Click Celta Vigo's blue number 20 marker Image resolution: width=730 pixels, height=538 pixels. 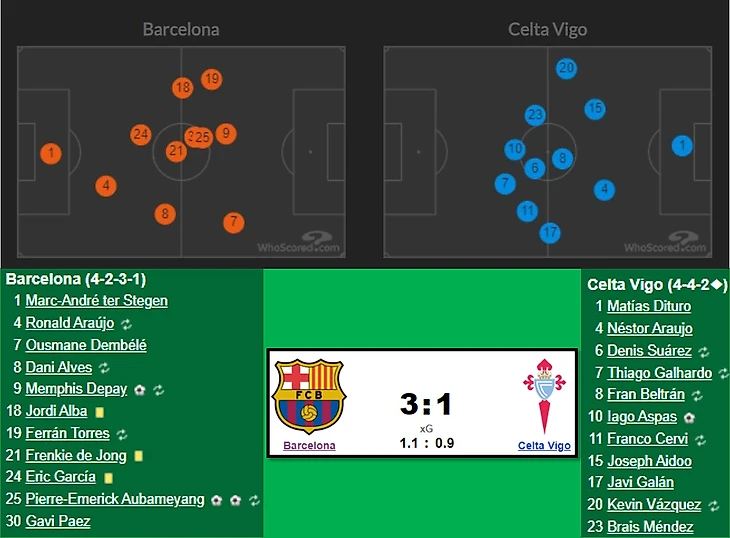point(567,68)
